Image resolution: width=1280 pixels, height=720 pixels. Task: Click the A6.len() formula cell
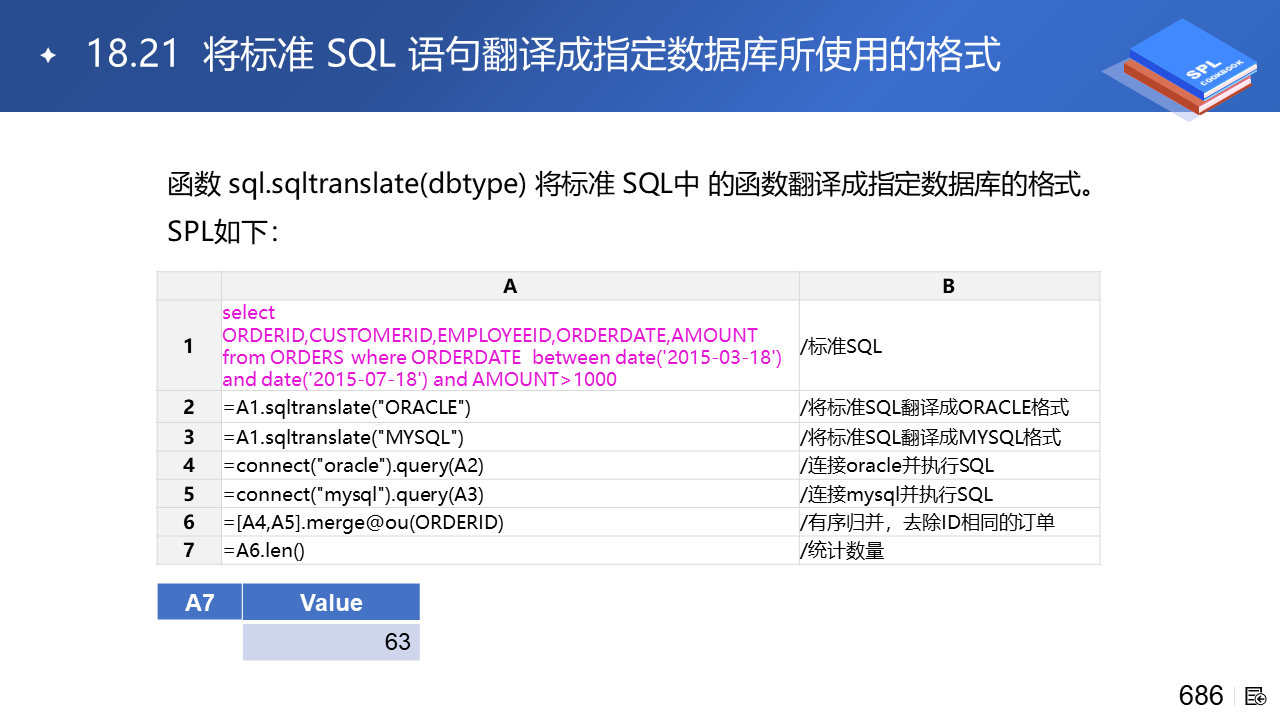click(264, 551)
